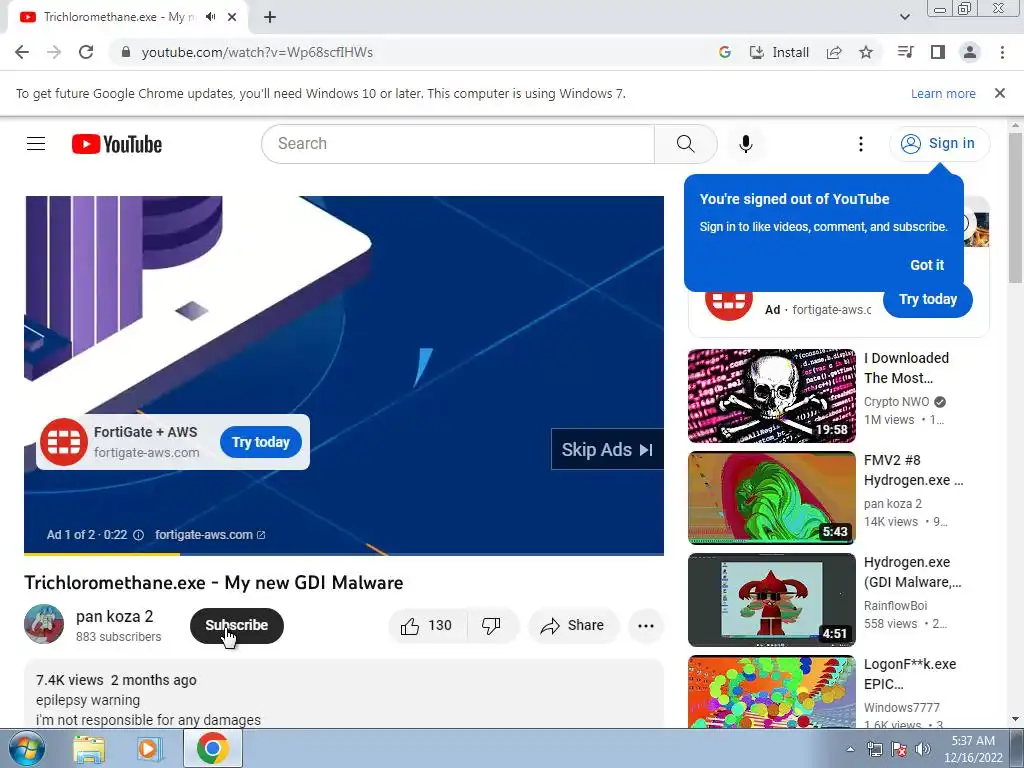This screenshot has height=768, width=1024.
Task: Launch Windows Media Player from taskbar
Action: [150, 749]
